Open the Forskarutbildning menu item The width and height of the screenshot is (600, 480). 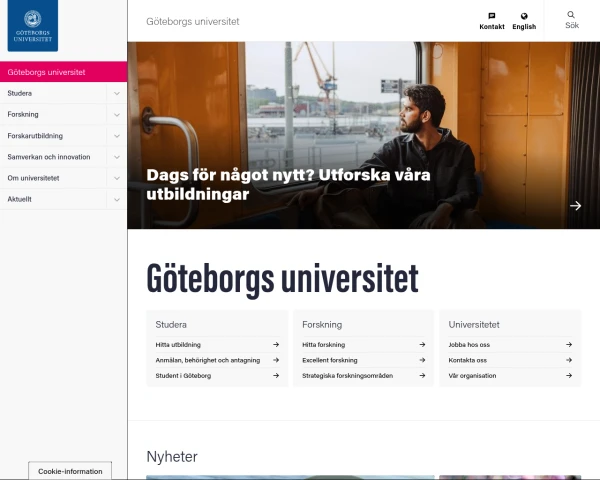(x=35, y=136)
